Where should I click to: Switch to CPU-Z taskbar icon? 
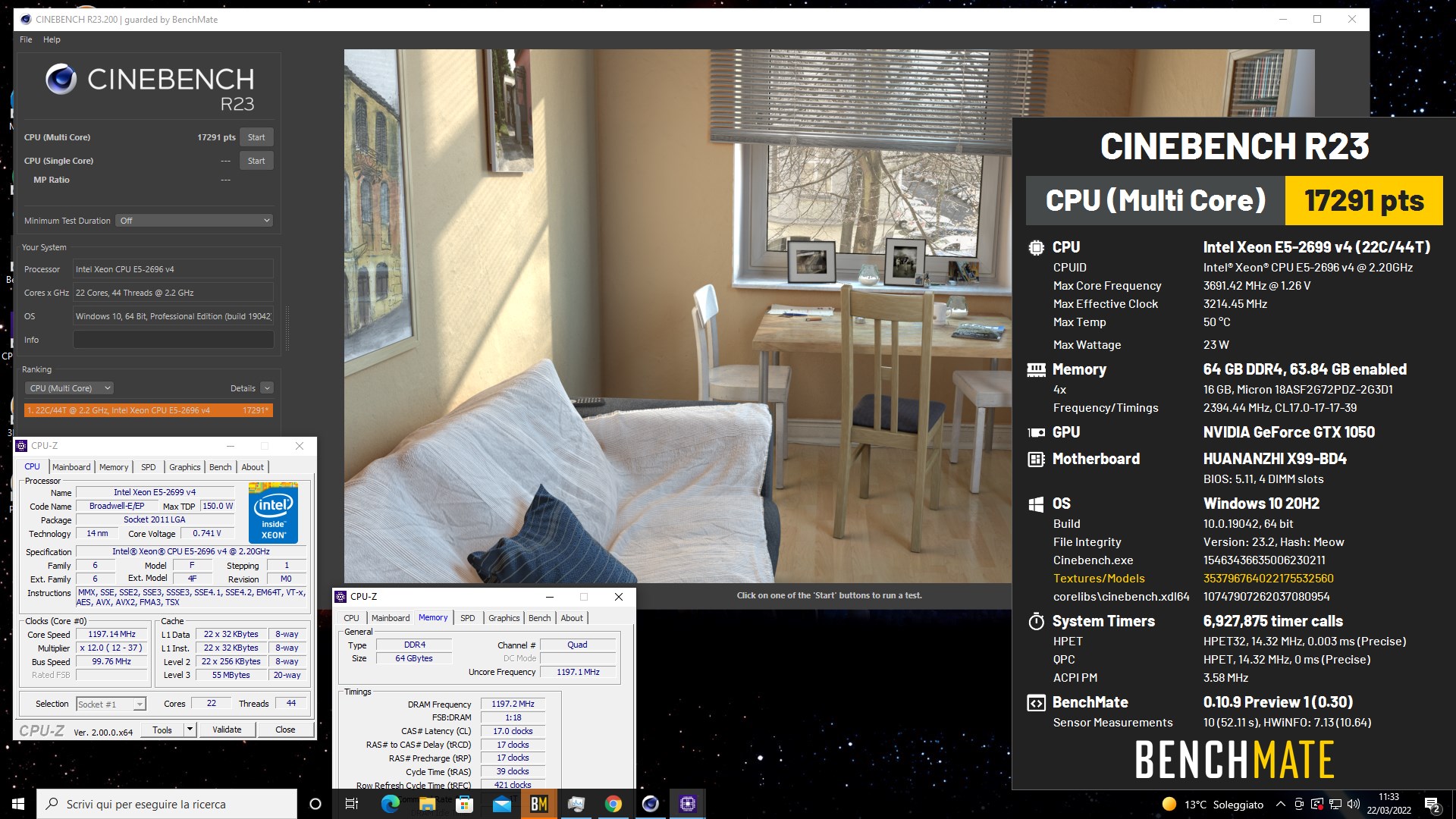(687, 804)
